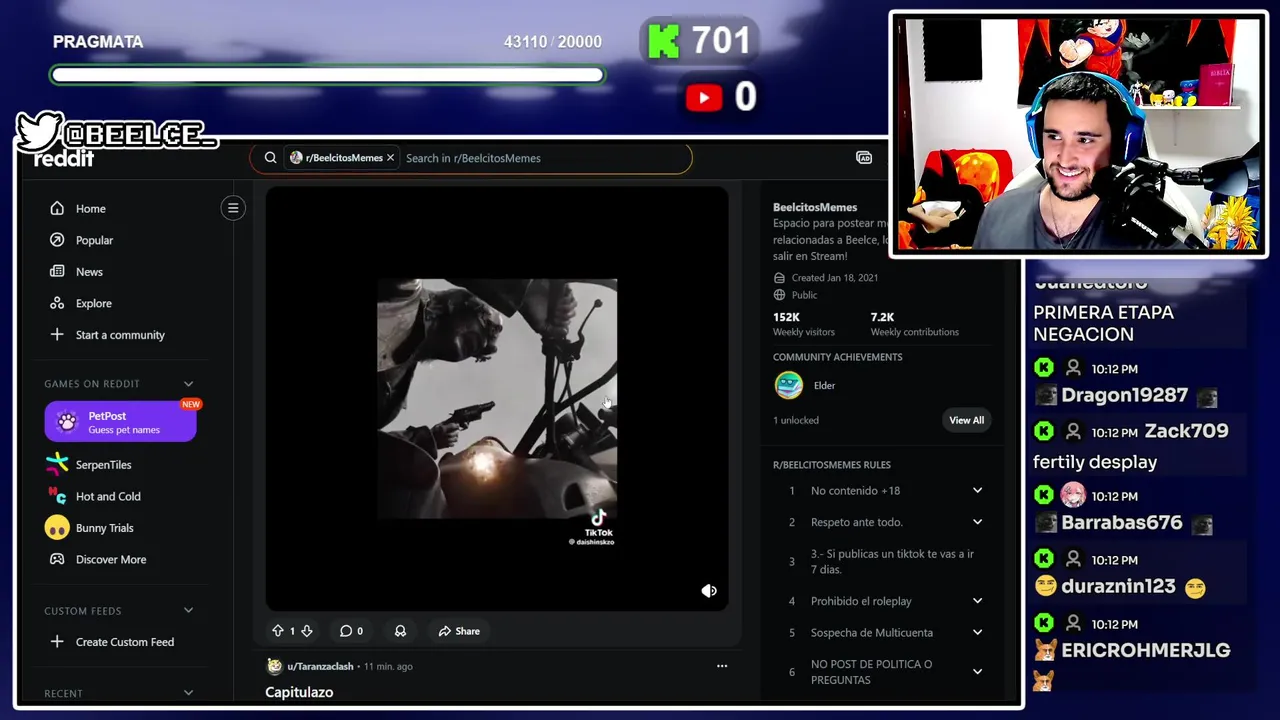This screenshot has width=1280, height=720.
Task: Collapse the Games on Reddit section
Action: 188,384
